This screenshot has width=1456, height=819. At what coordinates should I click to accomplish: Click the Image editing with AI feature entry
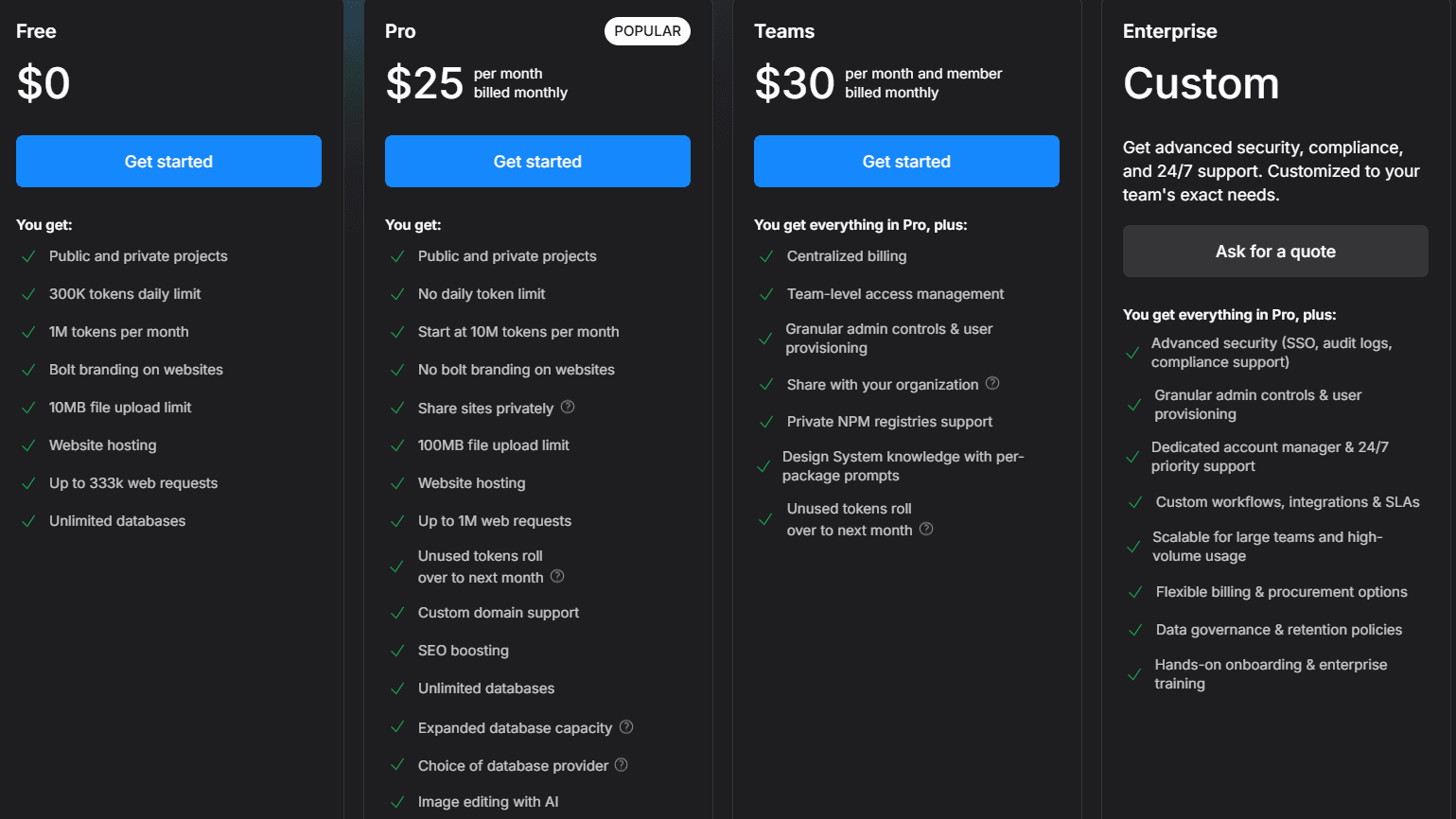pos(488,801)
